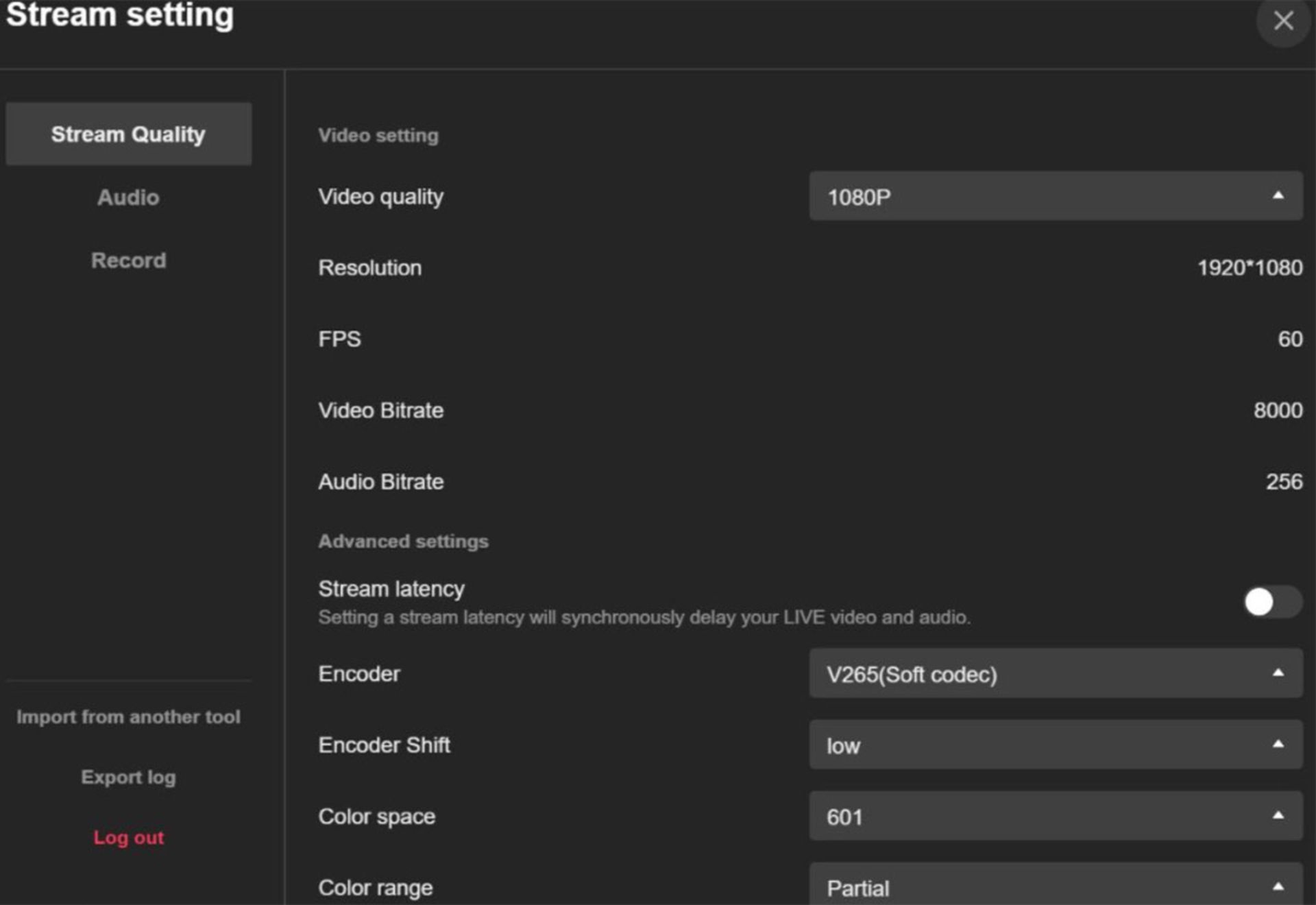Open the Color space 601 dropdown

pyautogui.click(x=1054, y=817)
